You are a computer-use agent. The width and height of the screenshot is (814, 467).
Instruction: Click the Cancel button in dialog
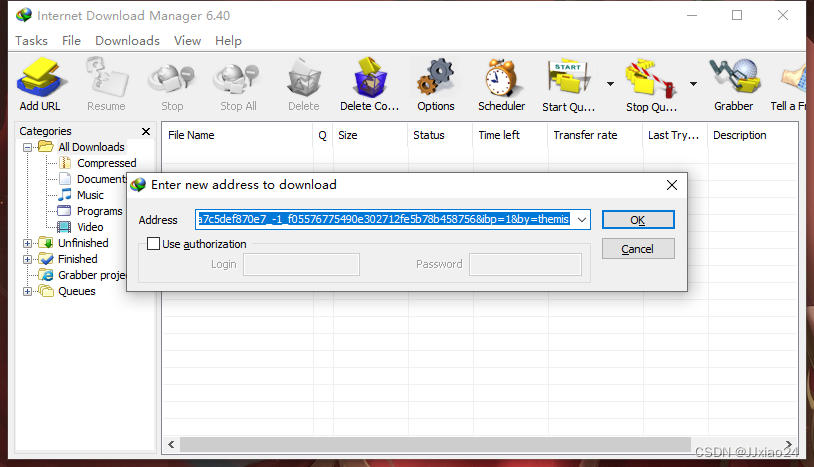pyautogui.click(x=638, y=249)
